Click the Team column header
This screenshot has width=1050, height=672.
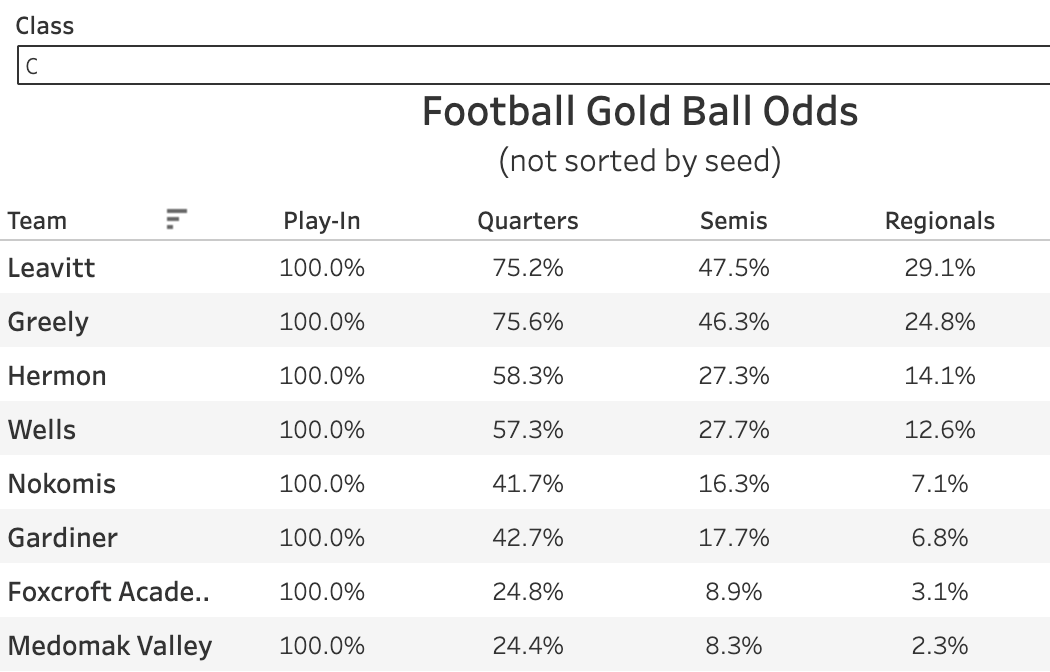coord(38,221)
